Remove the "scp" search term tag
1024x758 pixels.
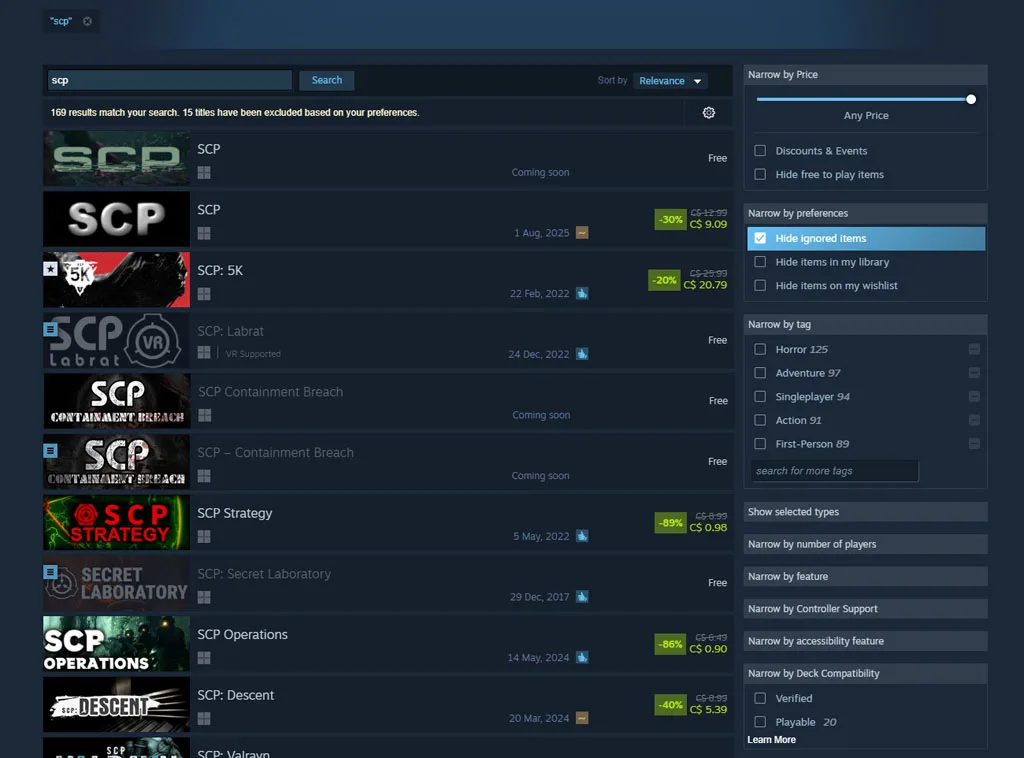(87, 22)
